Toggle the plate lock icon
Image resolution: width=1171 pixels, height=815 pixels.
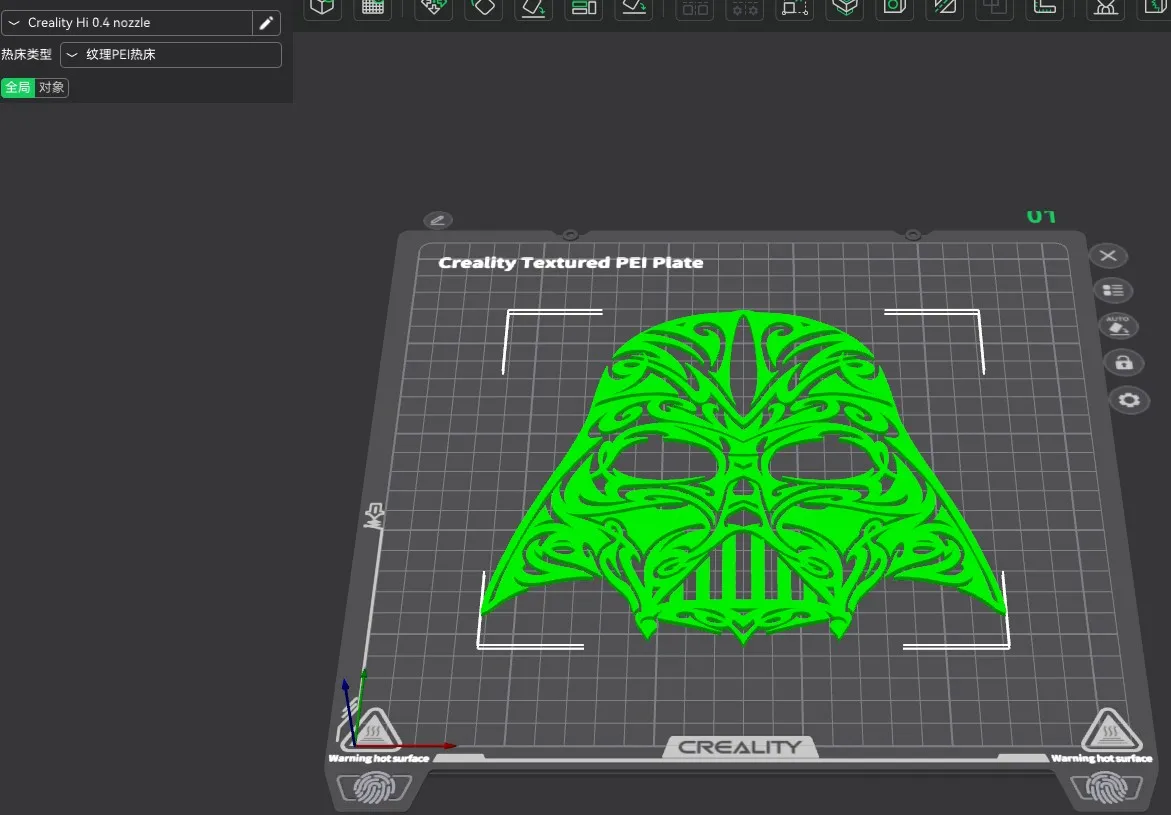[1123, 363]
